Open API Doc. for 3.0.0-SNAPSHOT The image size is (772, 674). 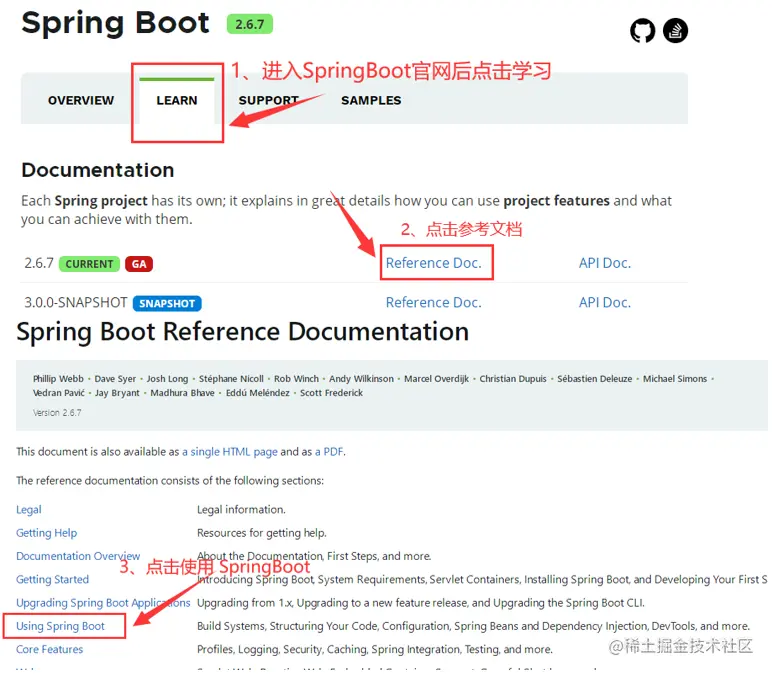point(605,302)
